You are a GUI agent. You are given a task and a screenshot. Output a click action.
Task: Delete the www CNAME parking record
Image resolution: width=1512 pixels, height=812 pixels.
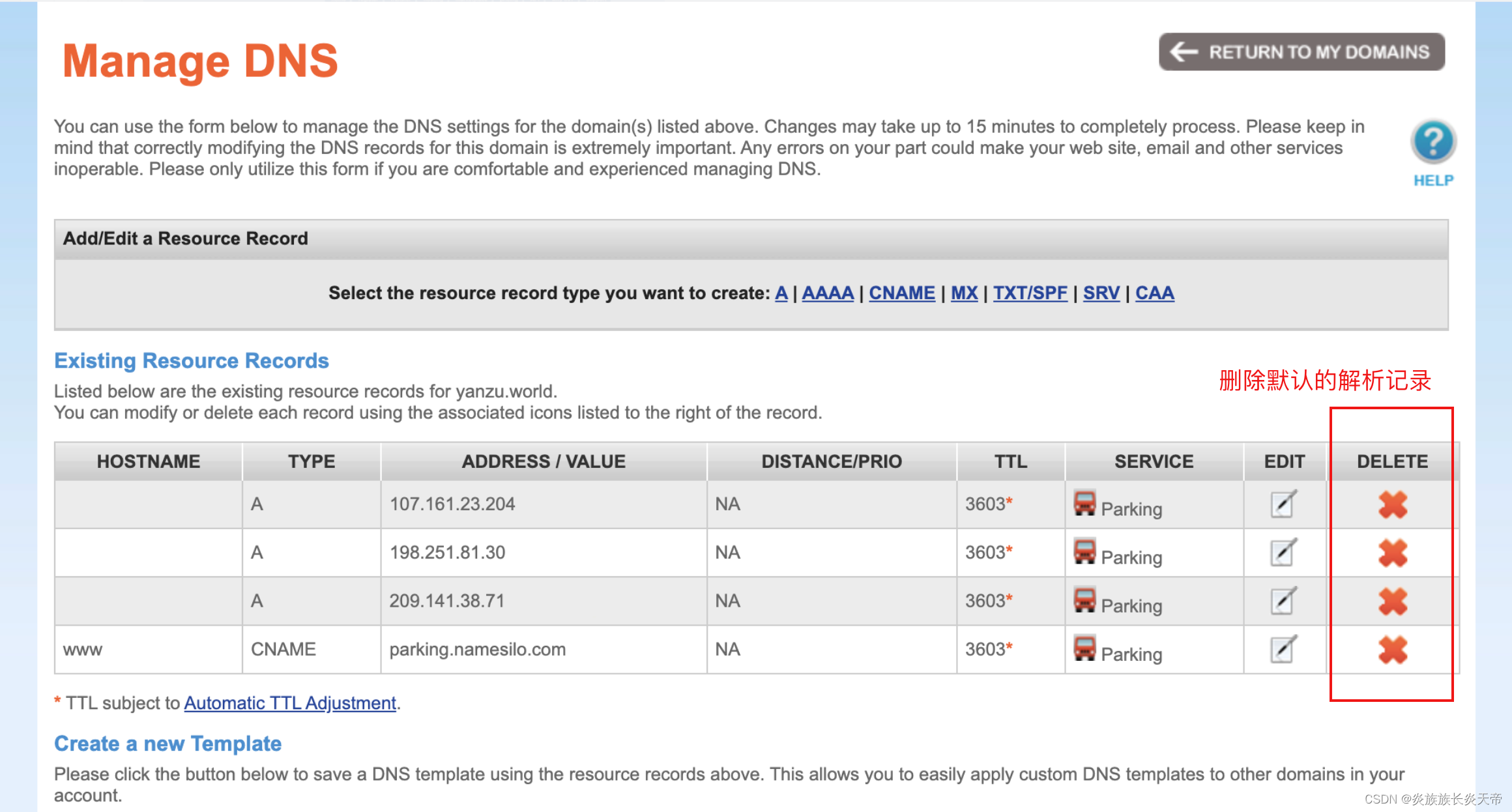point(1393,649)
